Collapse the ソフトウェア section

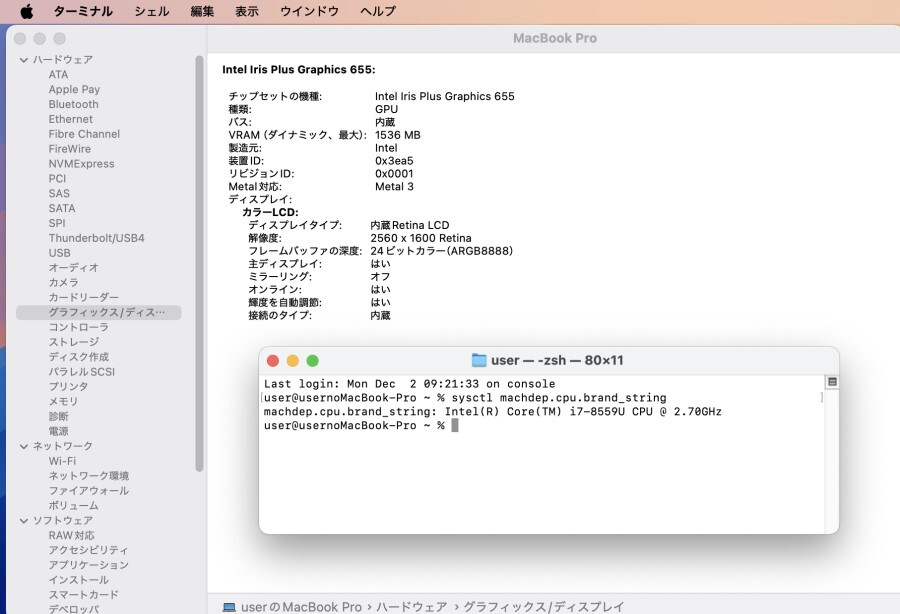pos(24,520)
